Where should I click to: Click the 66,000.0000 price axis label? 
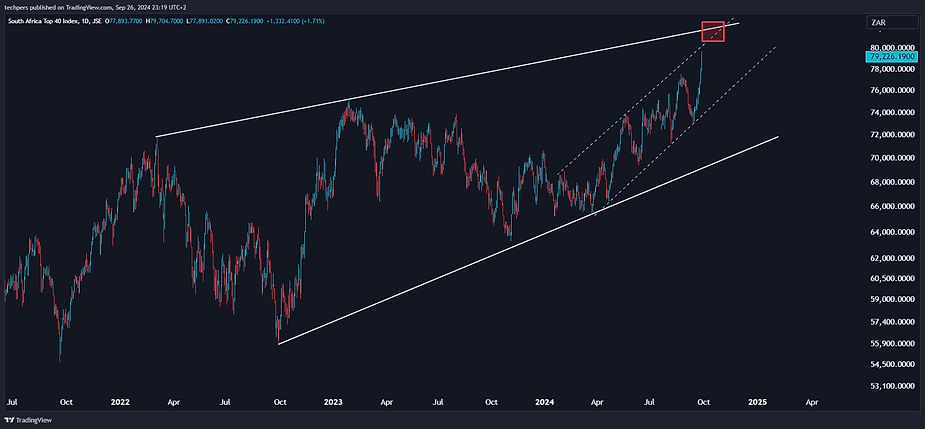pos(895,207)
